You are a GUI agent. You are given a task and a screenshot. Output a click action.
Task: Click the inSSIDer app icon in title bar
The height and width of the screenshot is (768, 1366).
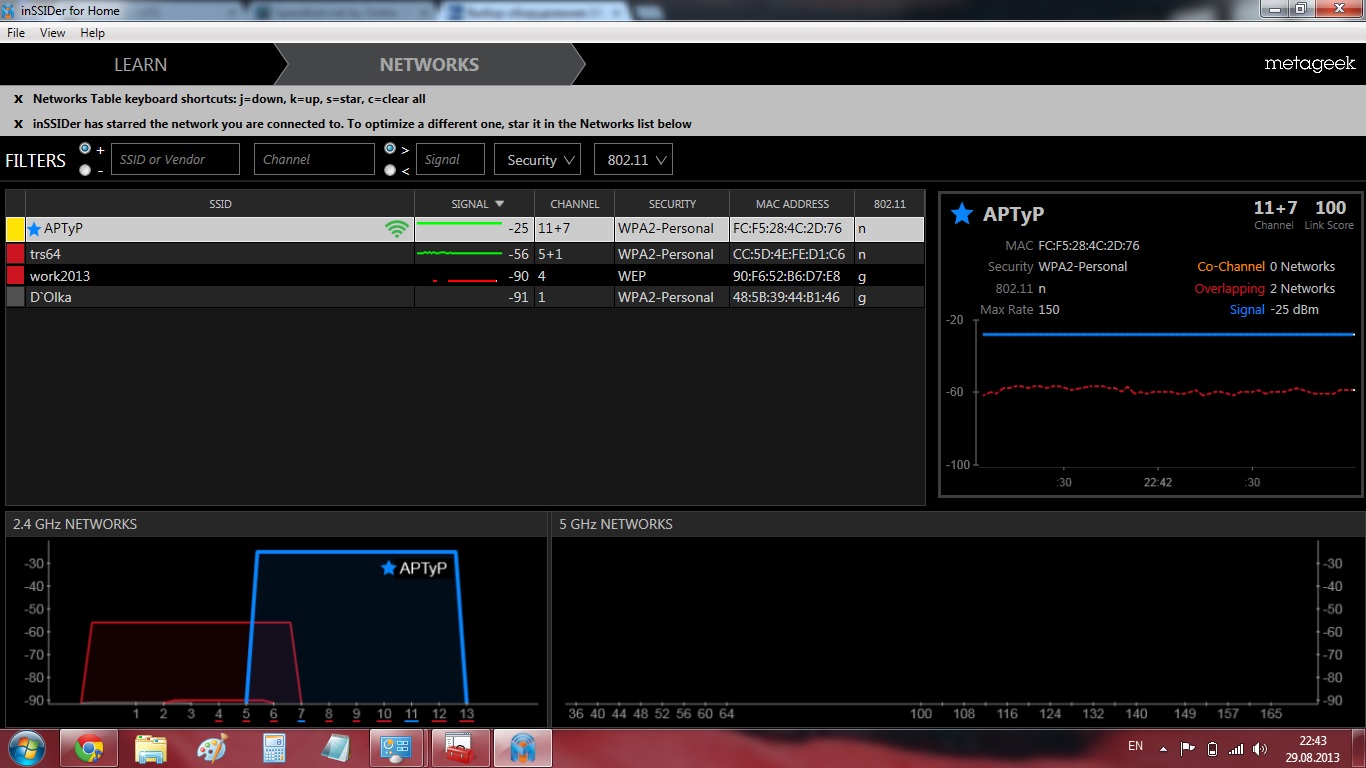pyautogui.click(x=10, y=10)
